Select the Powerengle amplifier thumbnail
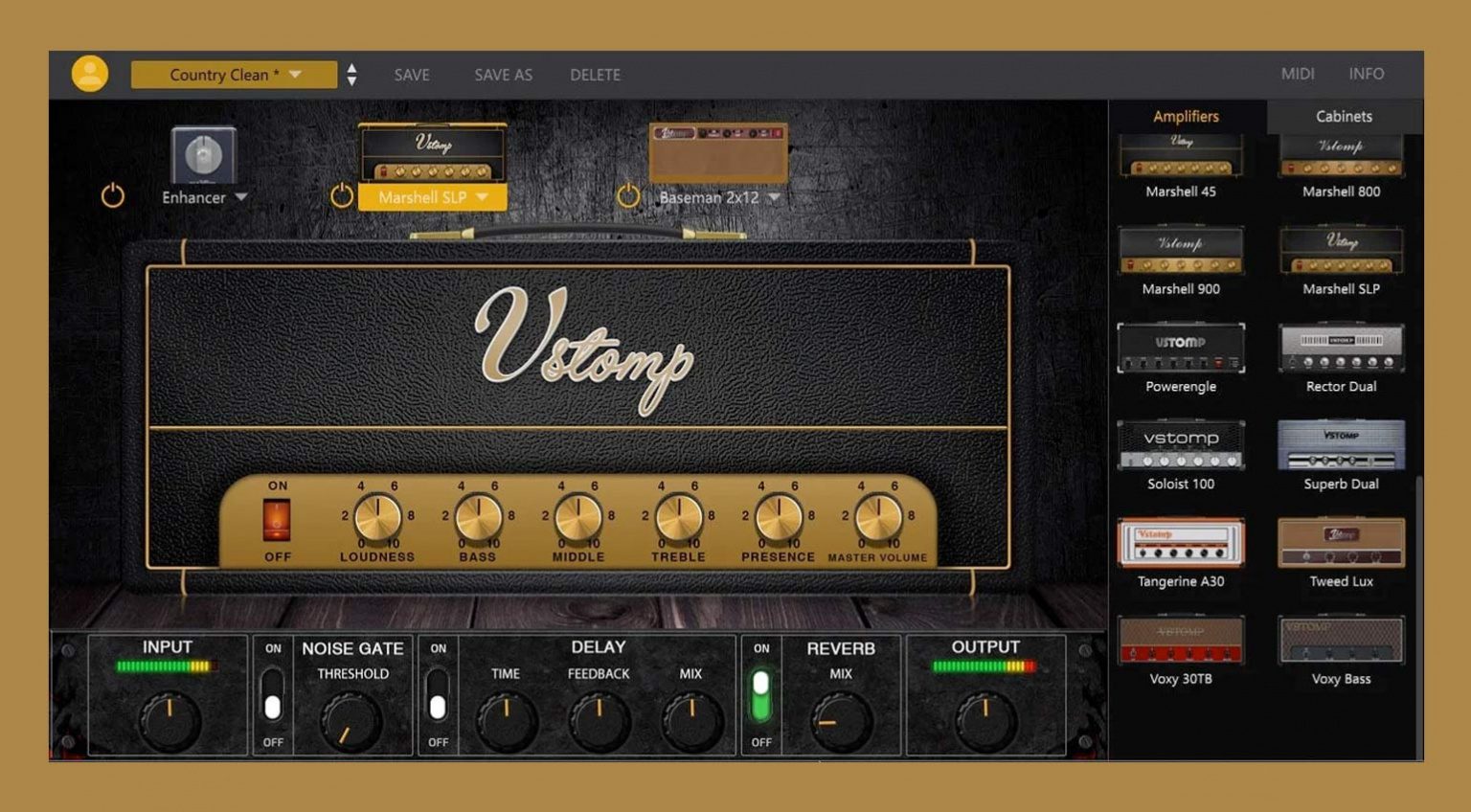Image resolution: width=1471 pixels, height=812 pixels. tap(1181, 348)
